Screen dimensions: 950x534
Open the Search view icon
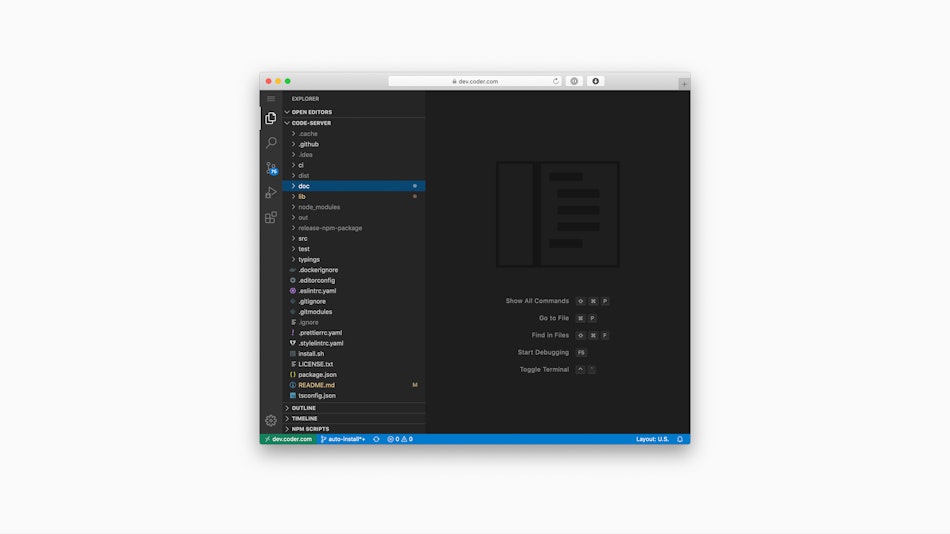(271, 143)
